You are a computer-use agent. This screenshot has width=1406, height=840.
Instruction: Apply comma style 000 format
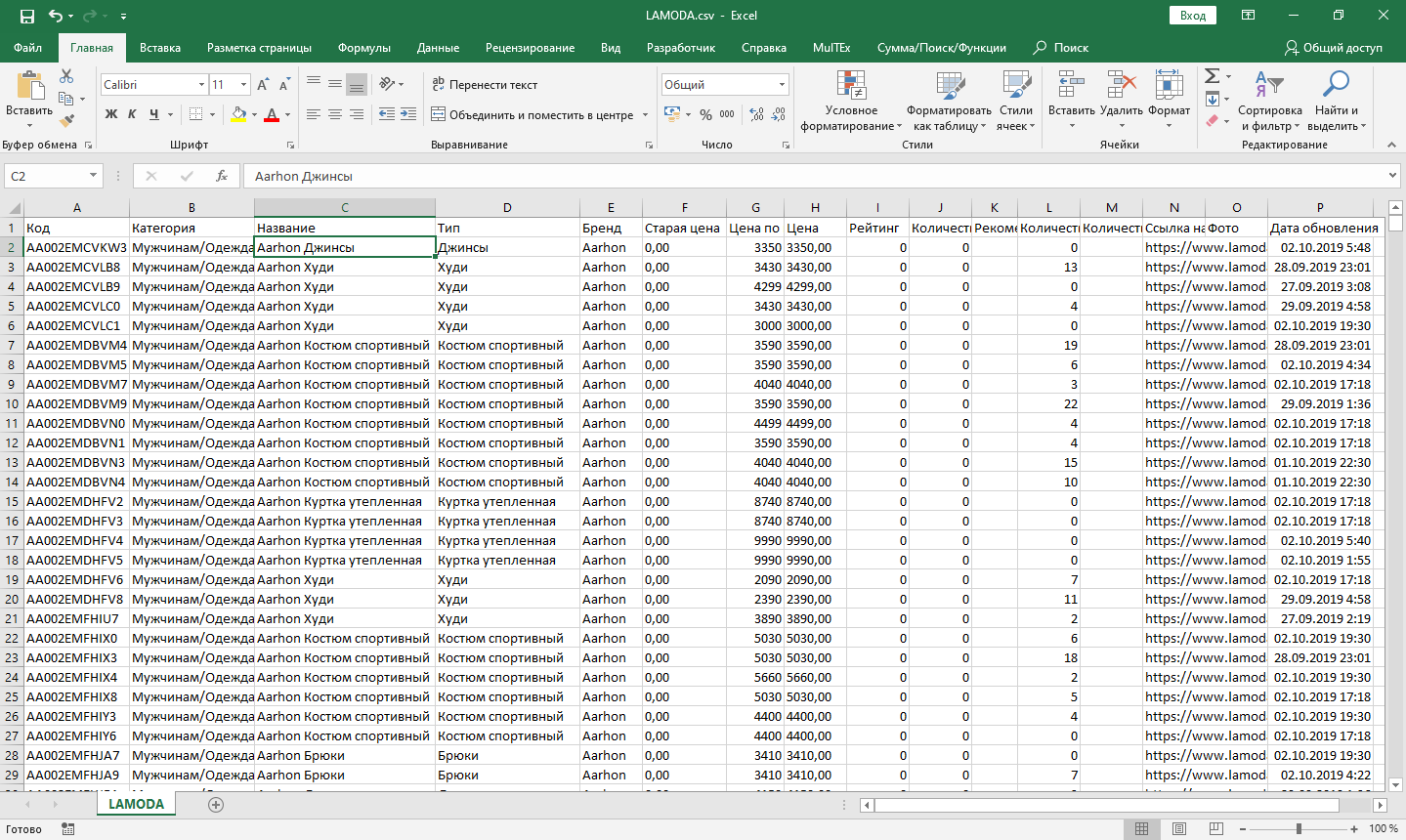click(x=727, y=114)
